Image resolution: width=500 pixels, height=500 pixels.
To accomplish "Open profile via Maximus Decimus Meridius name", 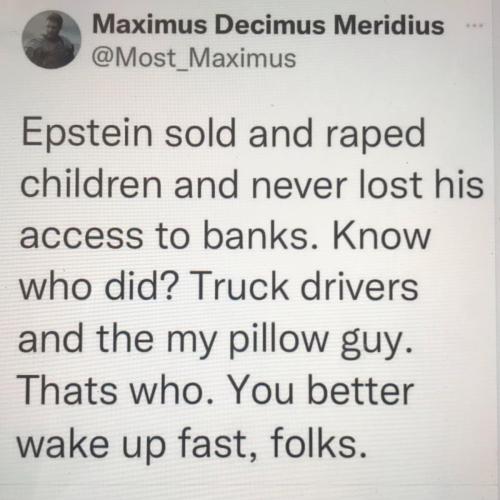I will [268, 25].
